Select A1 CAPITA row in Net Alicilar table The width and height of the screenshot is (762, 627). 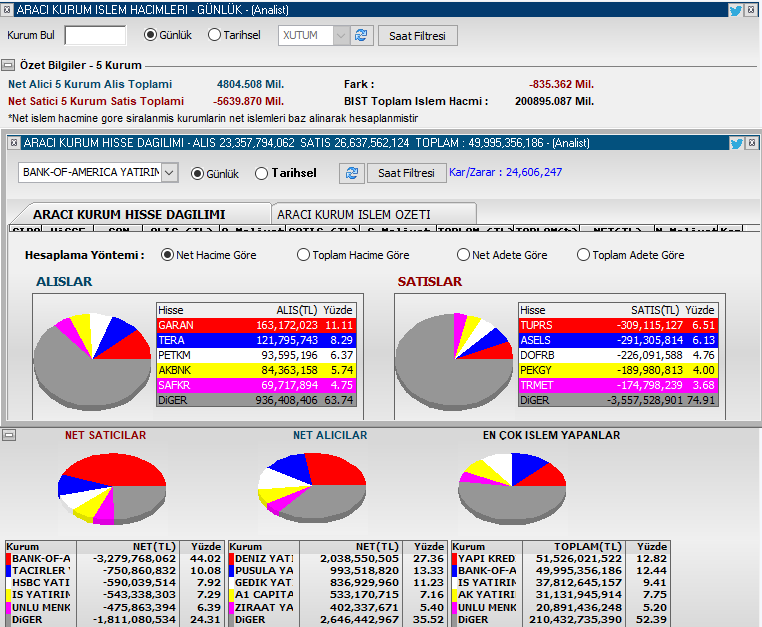coord(337,594)
